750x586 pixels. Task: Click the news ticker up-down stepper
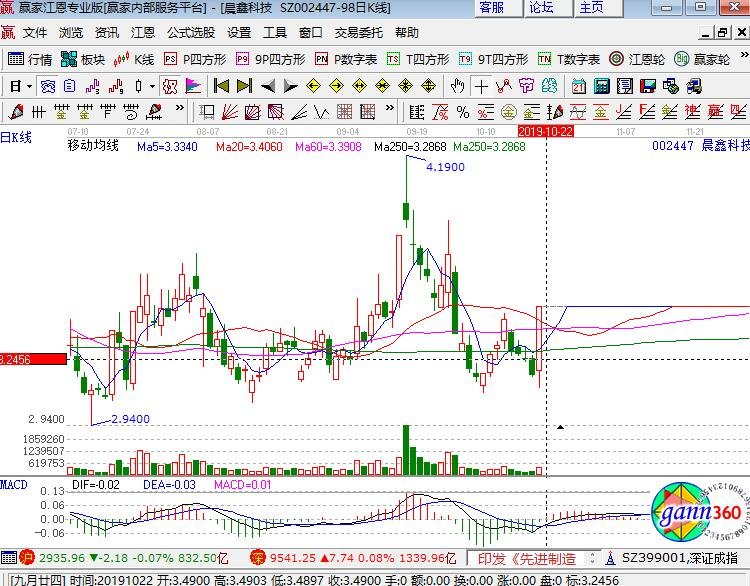(x=593, y=558)
